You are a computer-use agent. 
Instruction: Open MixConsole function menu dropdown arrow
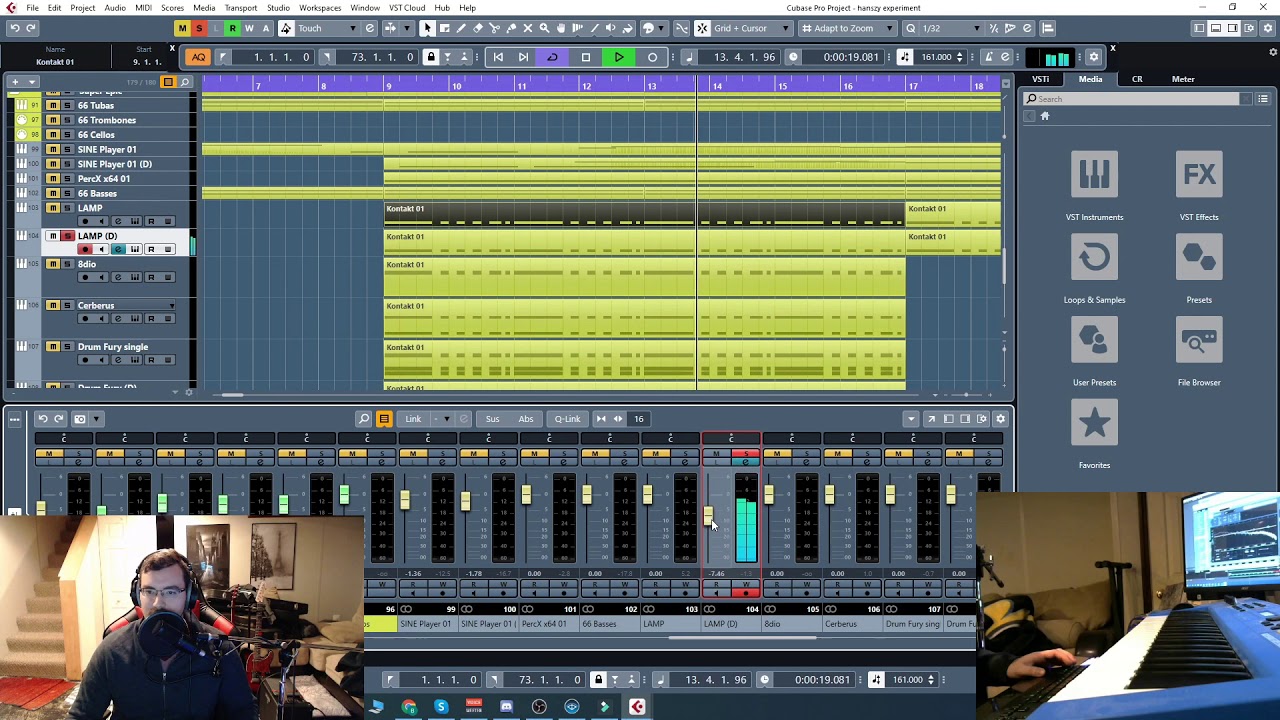click(910, 419)
